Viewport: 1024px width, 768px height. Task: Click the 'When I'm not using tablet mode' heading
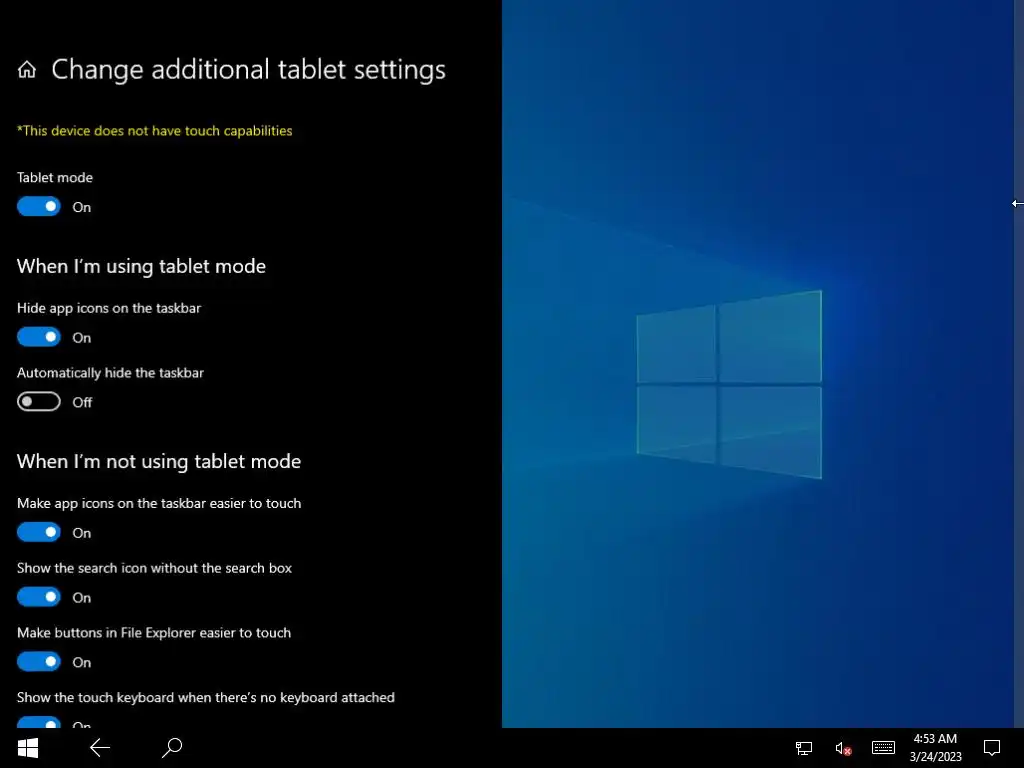159,462
